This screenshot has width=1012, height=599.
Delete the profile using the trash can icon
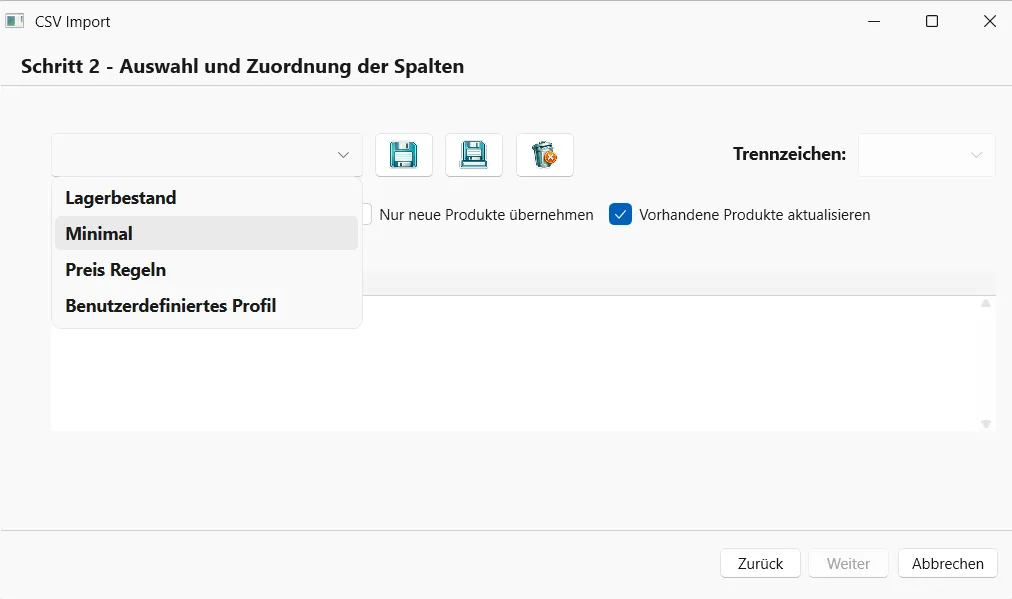click(545, 155)
